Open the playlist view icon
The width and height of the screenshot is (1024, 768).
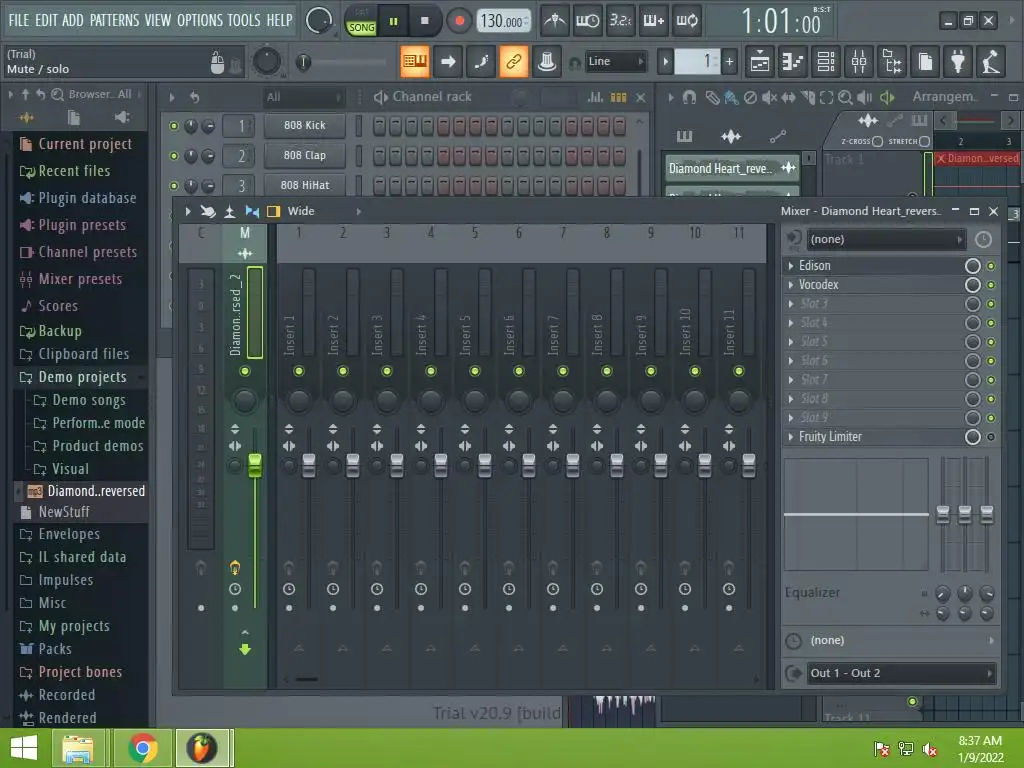[760, 62]
